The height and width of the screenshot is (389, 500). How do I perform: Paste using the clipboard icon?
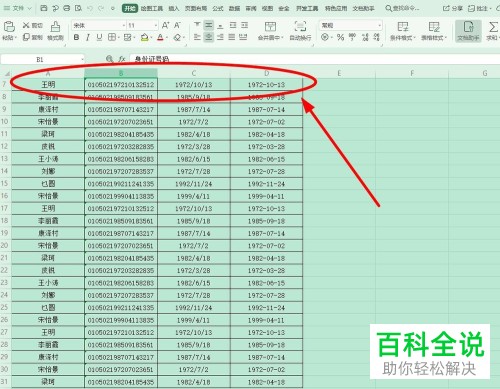tap(9, 27)
